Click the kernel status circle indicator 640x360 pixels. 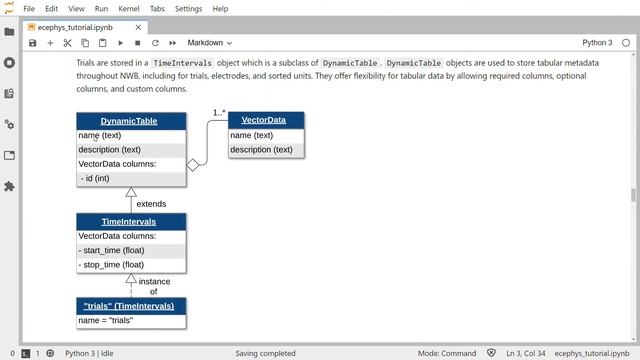(x=626, y=43)
